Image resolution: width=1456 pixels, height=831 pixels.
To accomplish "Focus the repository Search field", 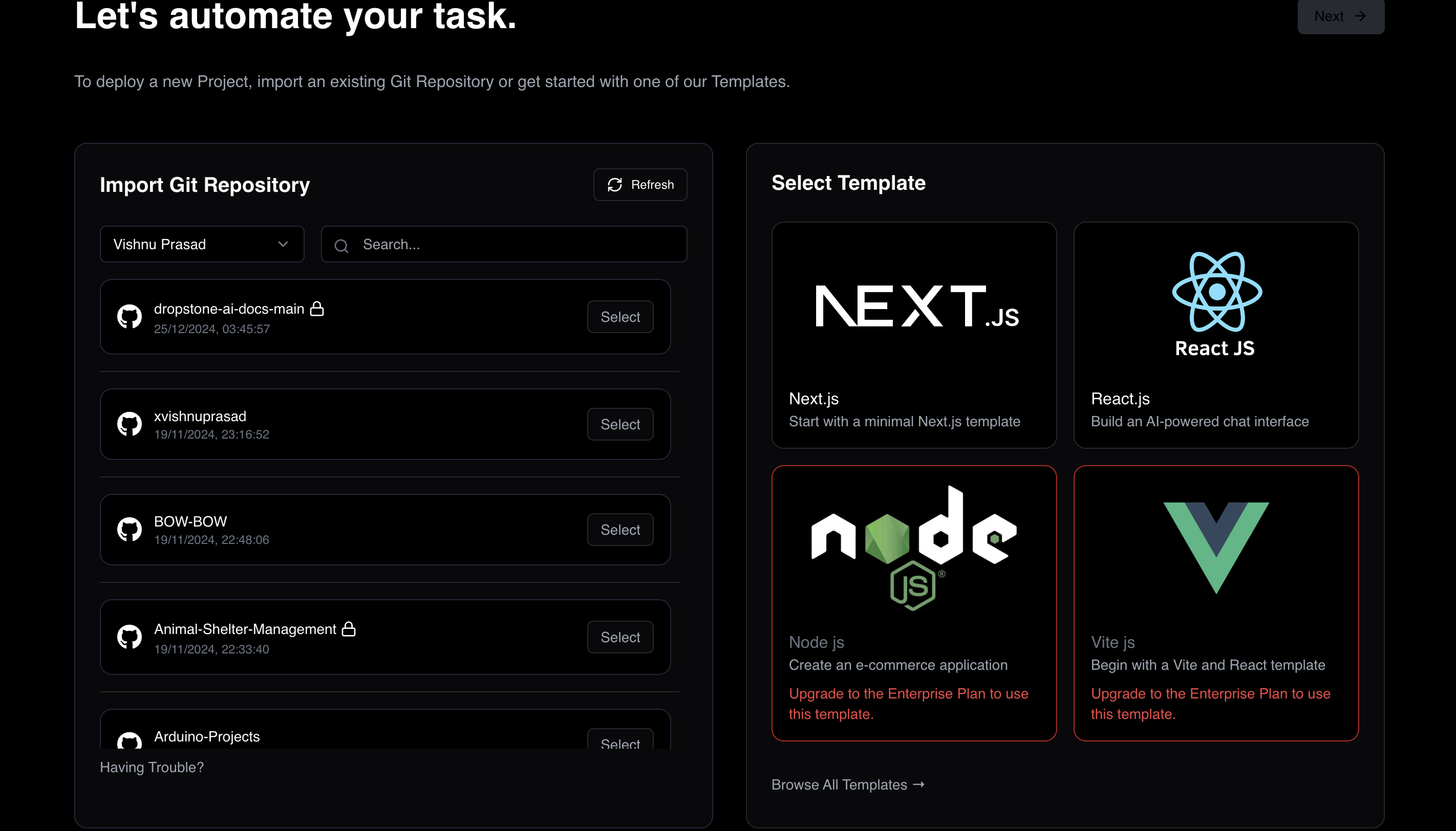I will [x=504, y=244].
